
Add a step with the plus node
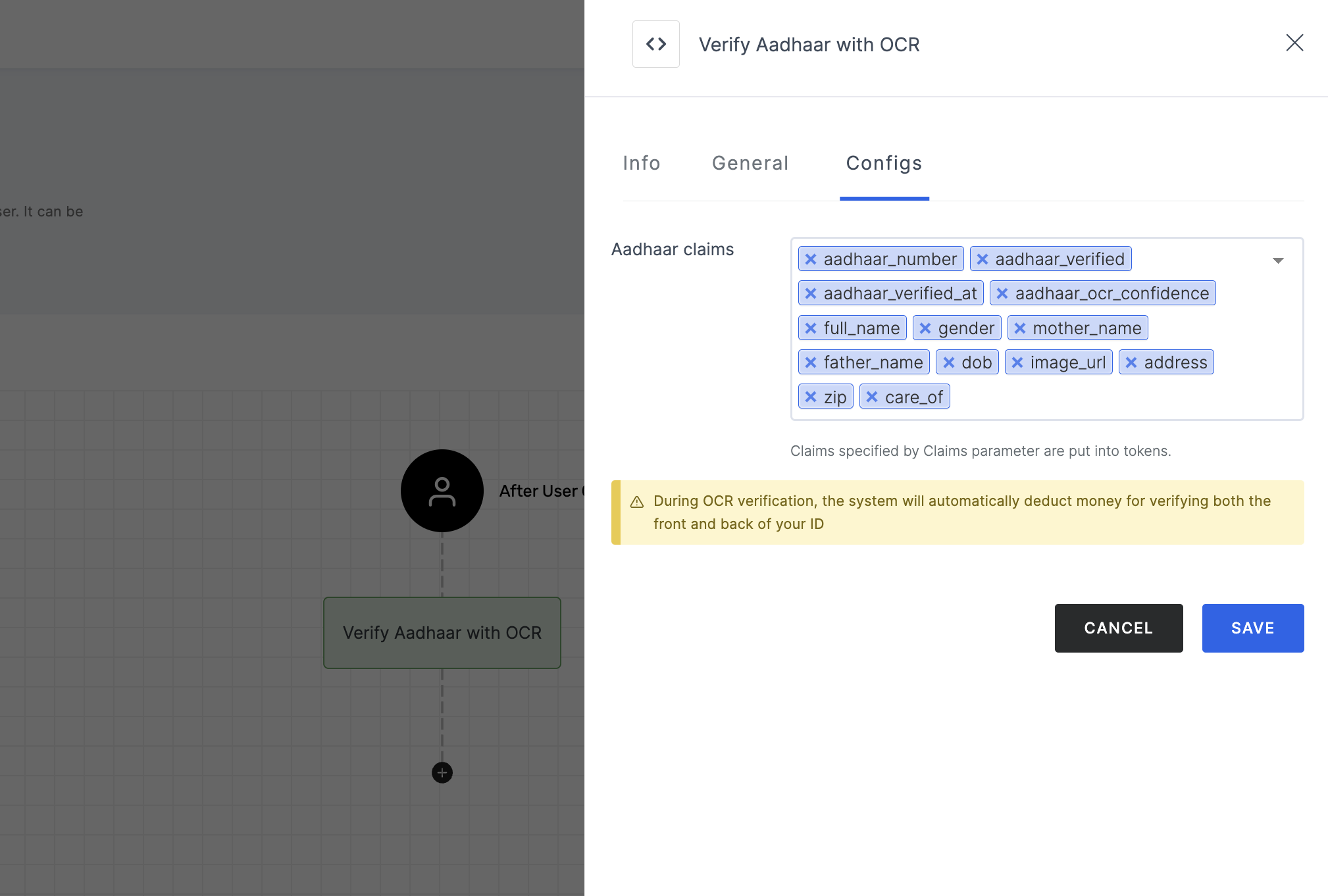pyautogui.click(x=442, y=772)
